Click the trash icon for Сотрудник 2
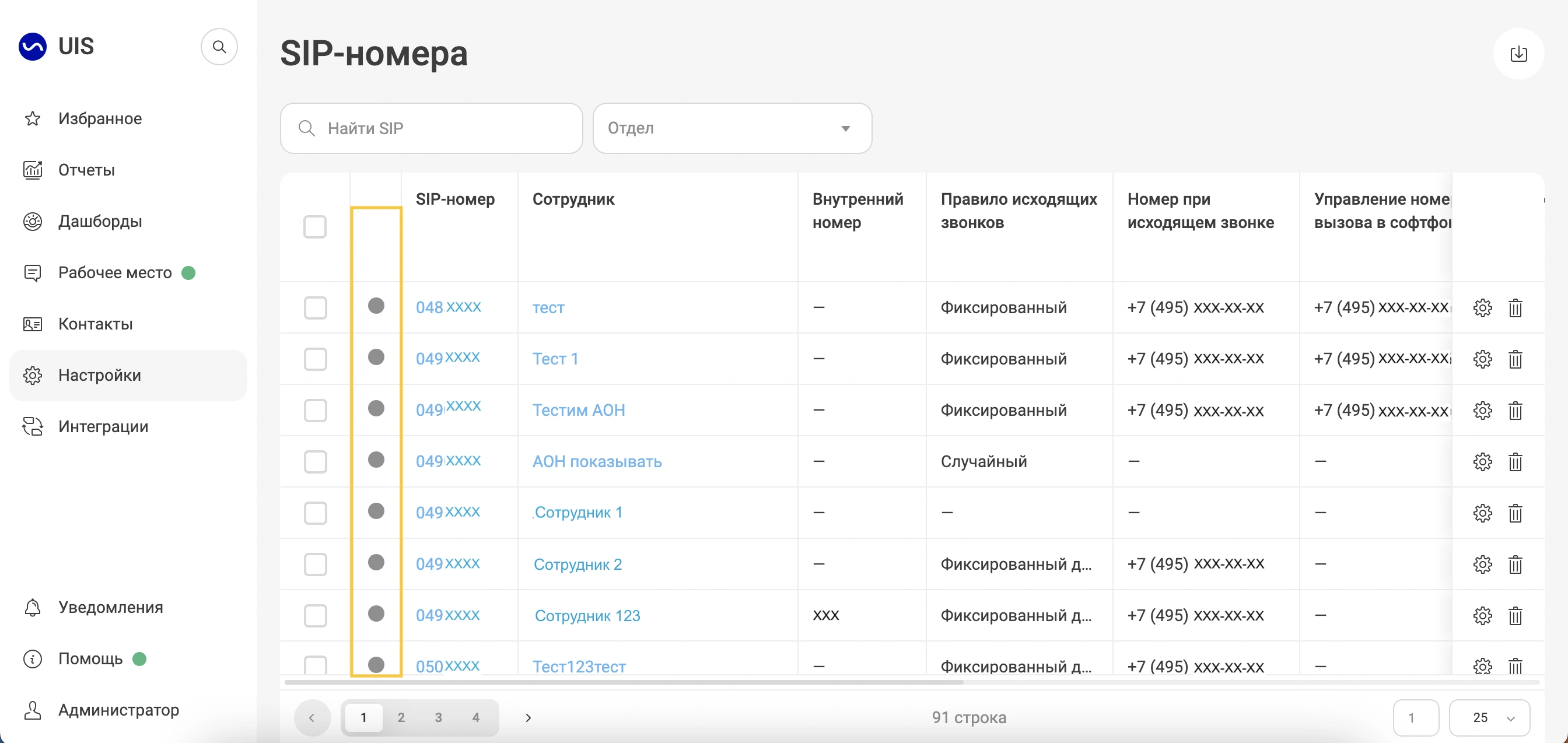 pyautogui.click(x=1515, y=565)
